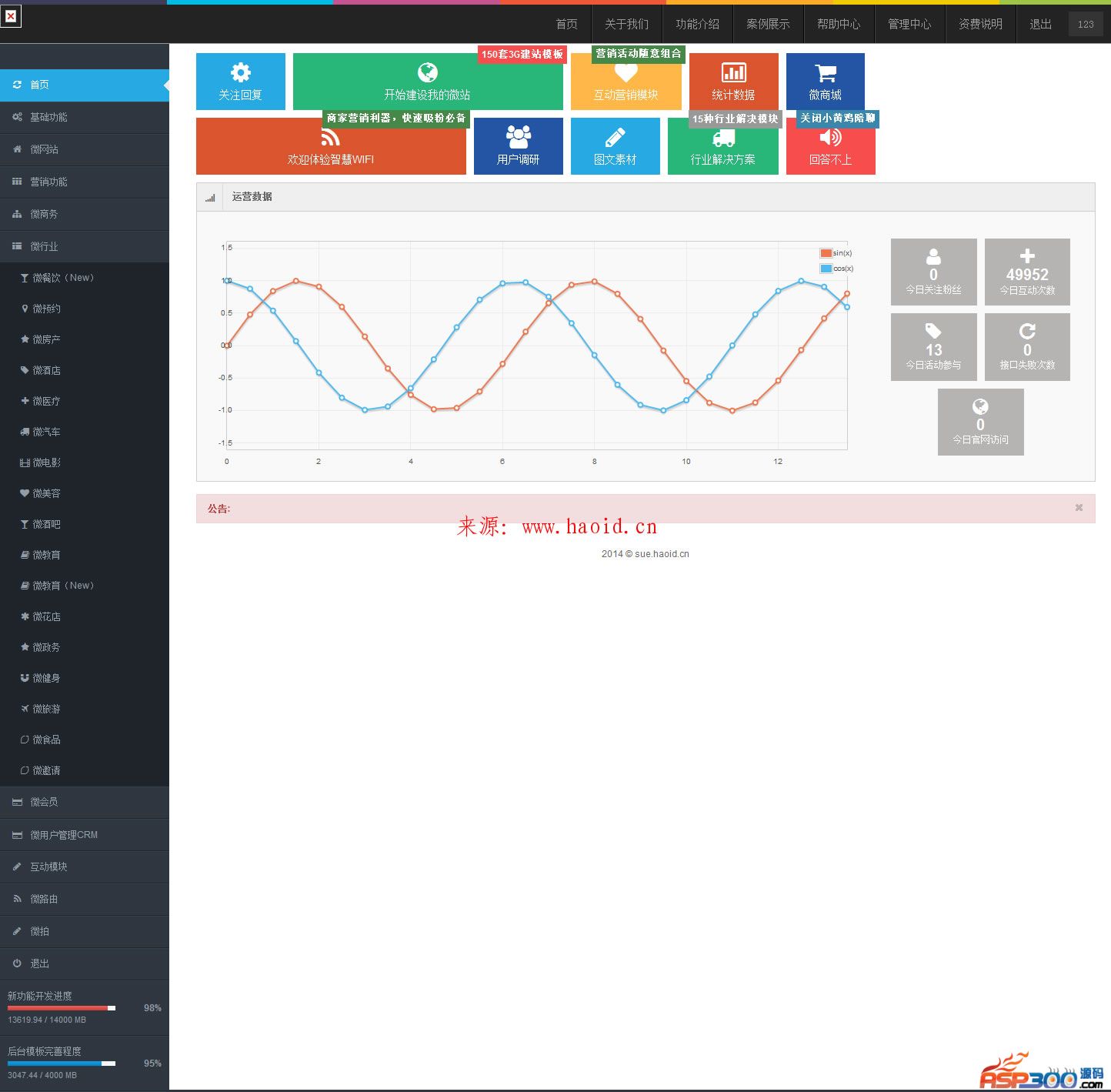This screenshot has height=1092, width=1111.
Task: Expand the 营销功能 sidebar section
Action: (85, 182)
